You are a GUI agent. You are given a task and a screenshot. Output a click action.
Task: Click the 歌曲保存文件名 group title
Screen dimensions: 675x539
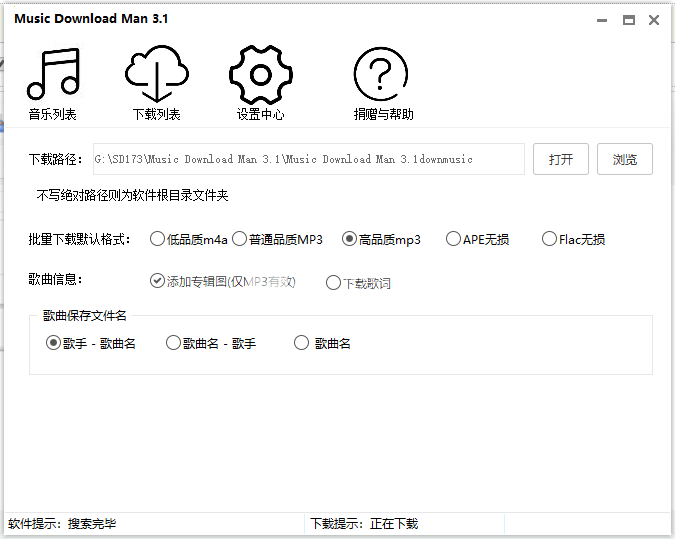[x=84, y=316]
